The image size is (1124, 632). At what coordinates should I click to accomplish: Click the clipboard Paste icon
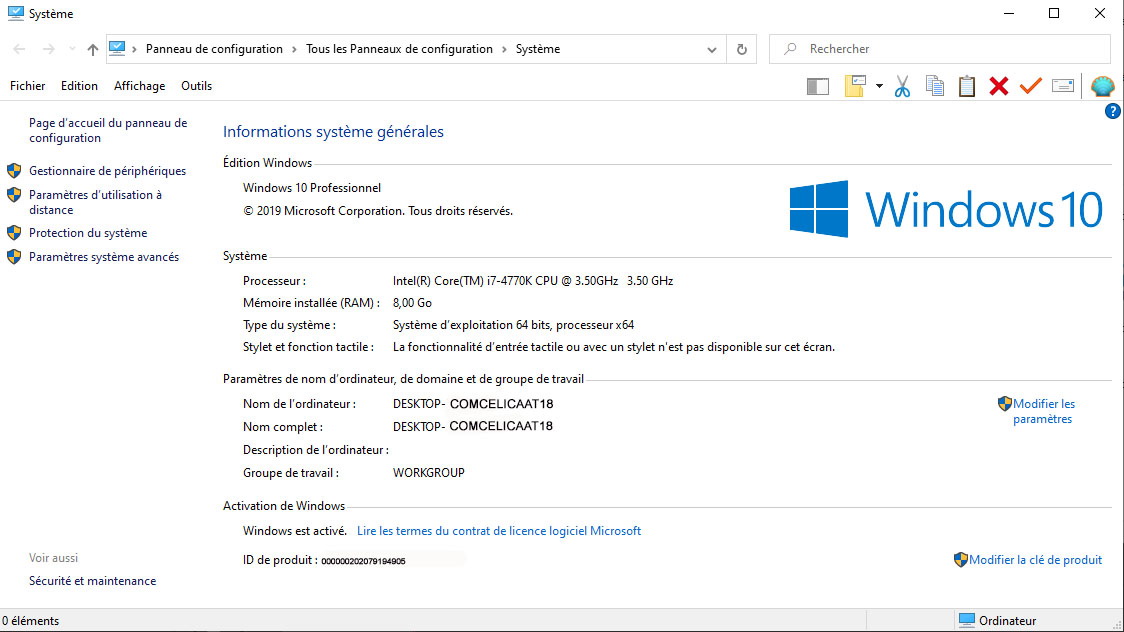966,86
